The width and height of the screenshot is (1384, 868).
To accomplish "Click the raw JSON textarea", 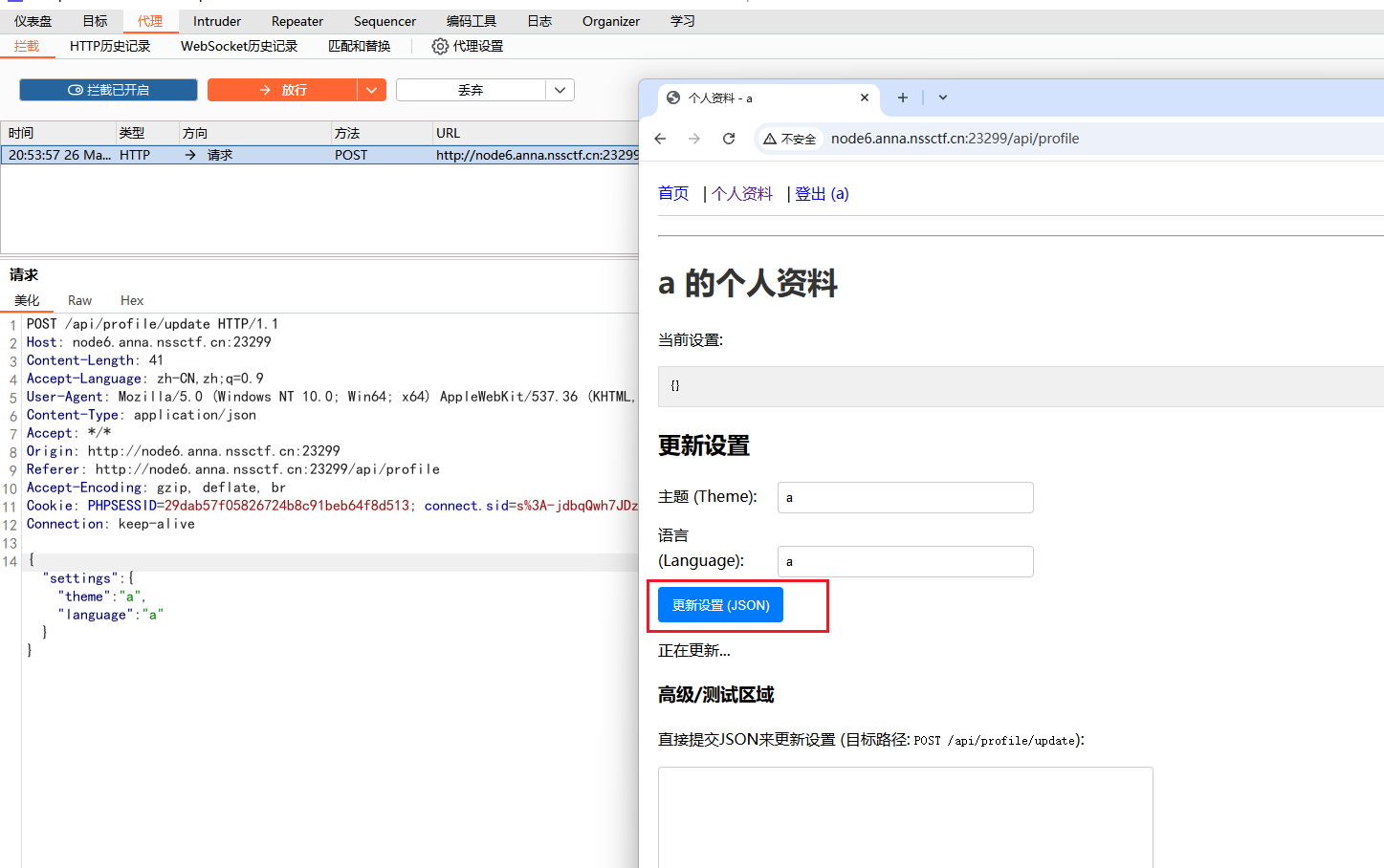I will 905,817.
